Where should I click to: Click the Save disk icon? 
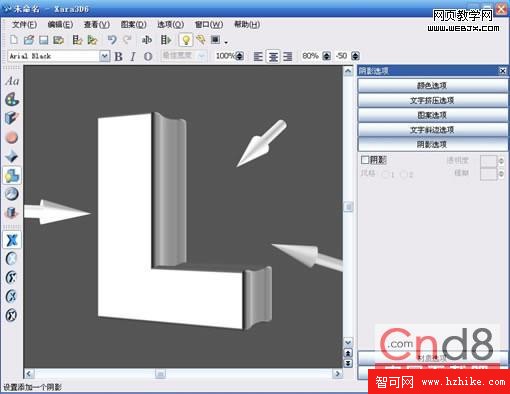(x=43, y=40)
